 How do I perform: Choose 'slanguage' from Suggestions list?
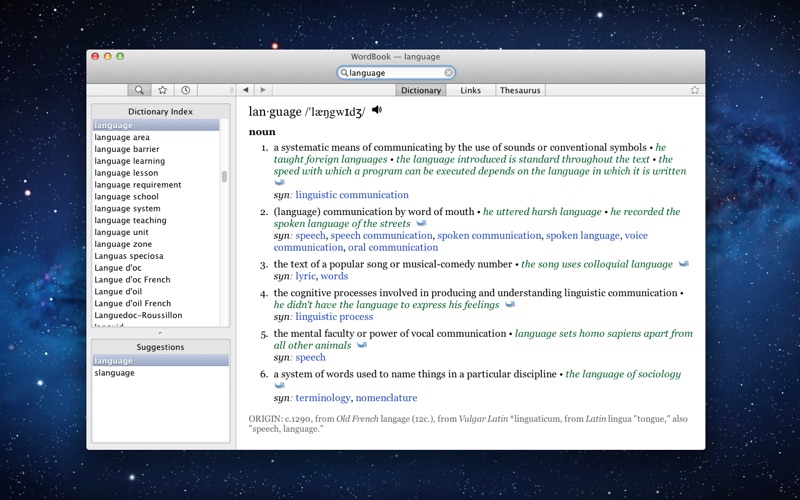click(115, 373)
